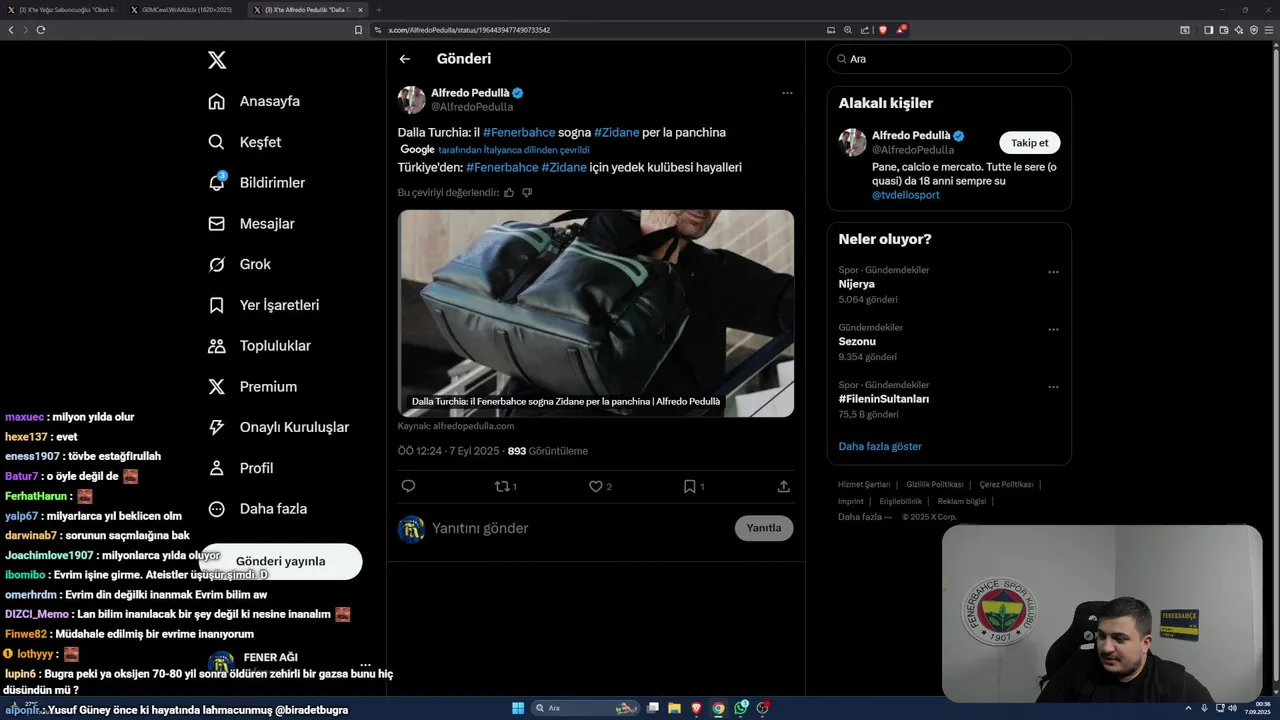Screen dimensions: 1280x720
Task: Click the Ara search box on X
Action: pyautogui.click(x=949, y=59)
